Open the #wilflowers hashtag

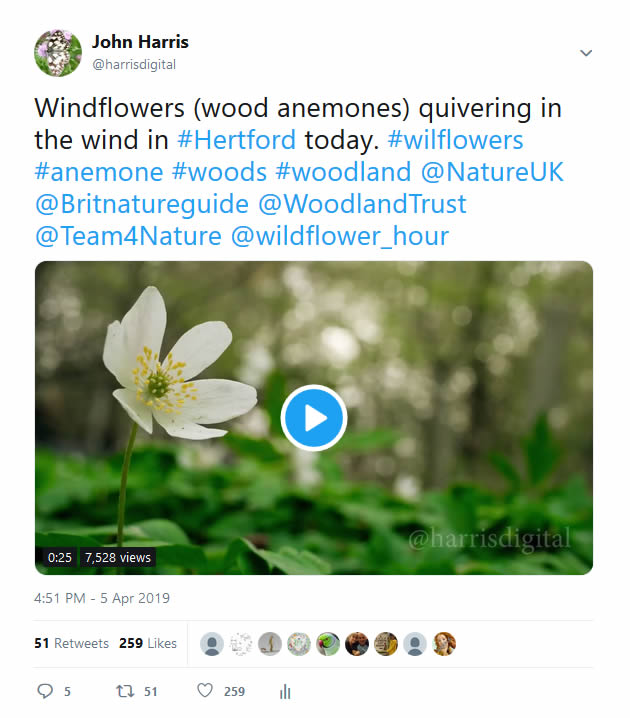(455, 140)
